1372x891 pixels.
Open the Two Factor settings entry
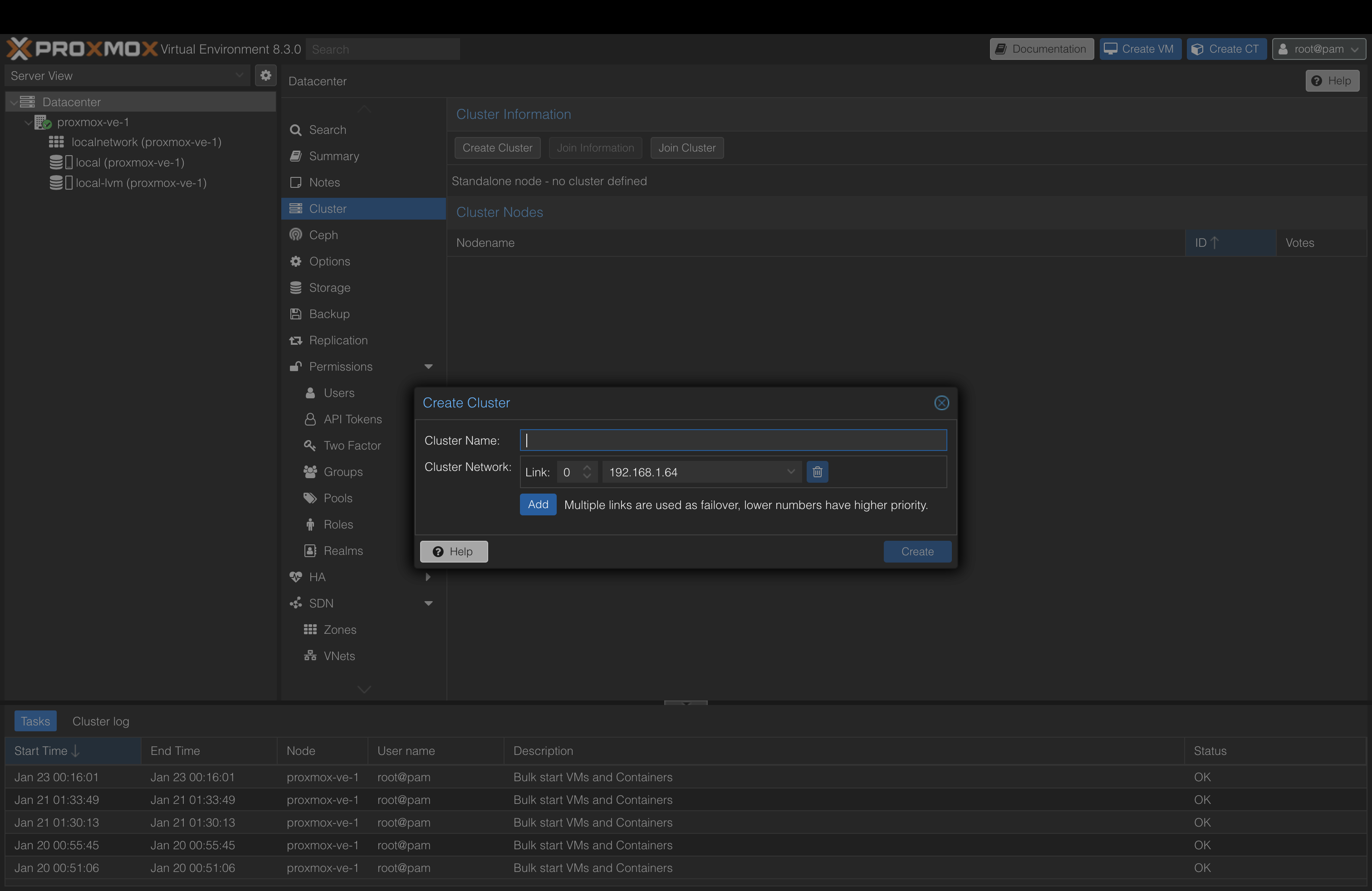tap(352, 445)
